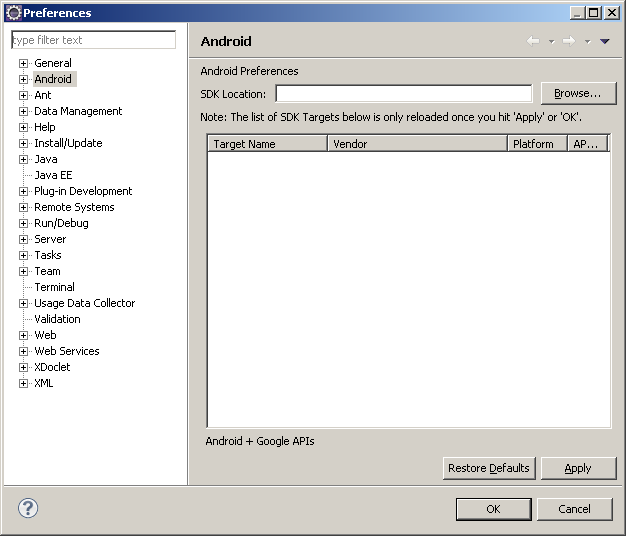Expand the Team tree node
The height and width of the screenshot is (536, 626).
(23, 271)
